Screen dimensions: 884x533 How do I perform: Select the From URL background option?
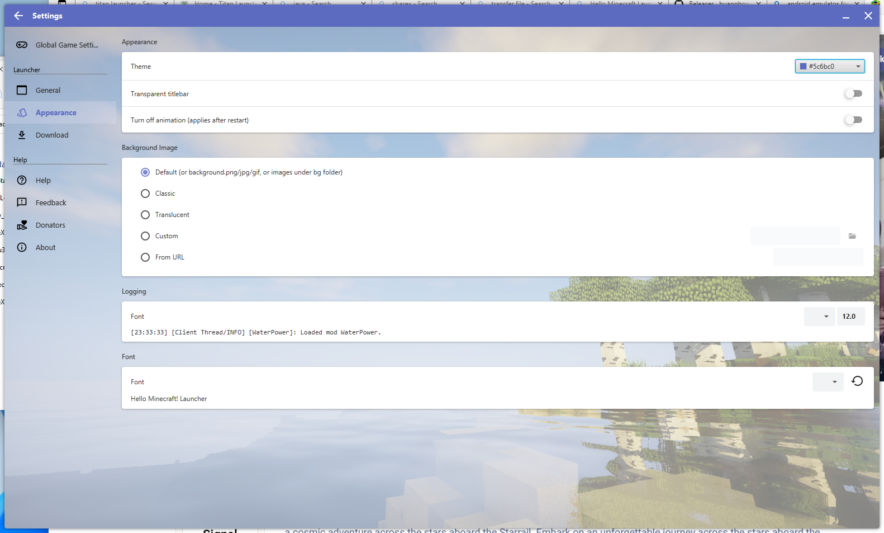tap(145, 257)
